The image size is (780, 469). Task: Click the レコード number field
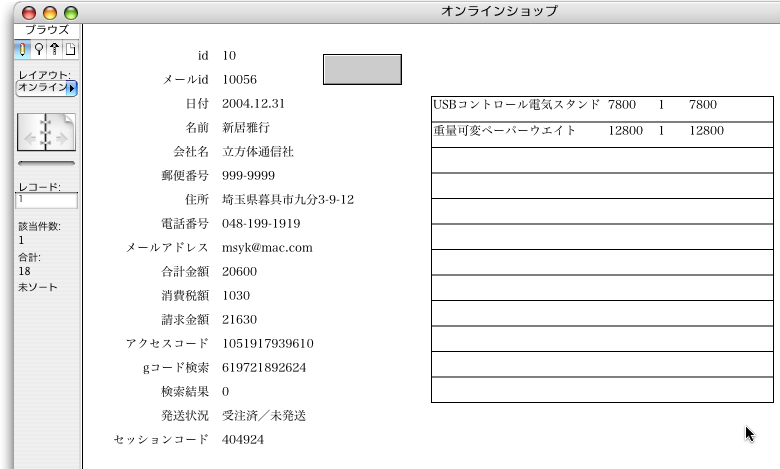[x=46, y=200]
